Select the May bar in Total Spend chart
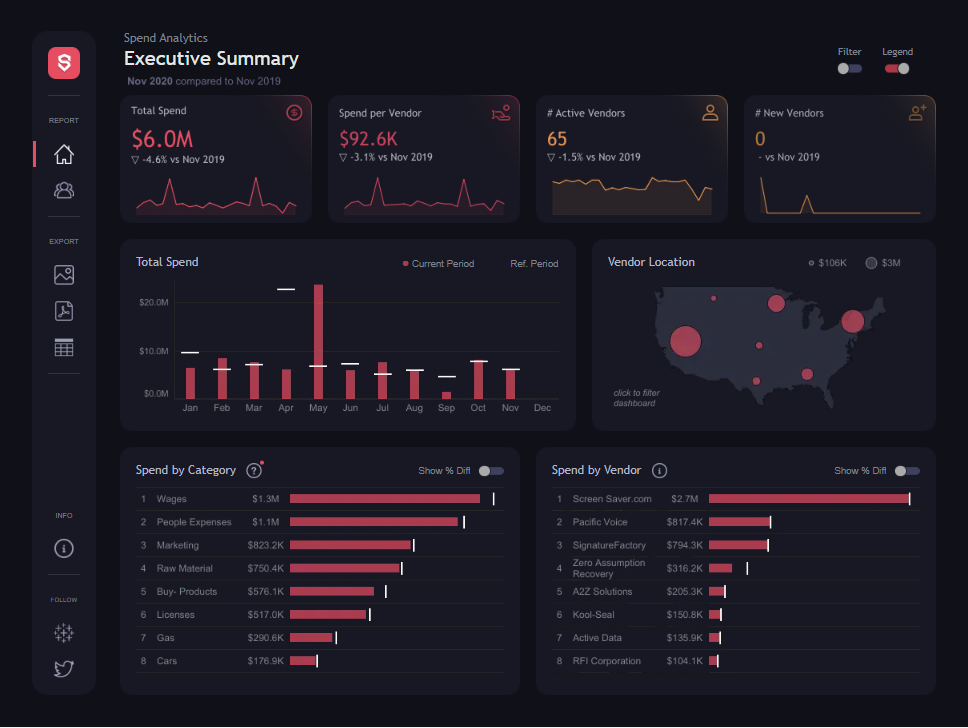Screen dimensions: 968x728 click(x=319, y=341)
